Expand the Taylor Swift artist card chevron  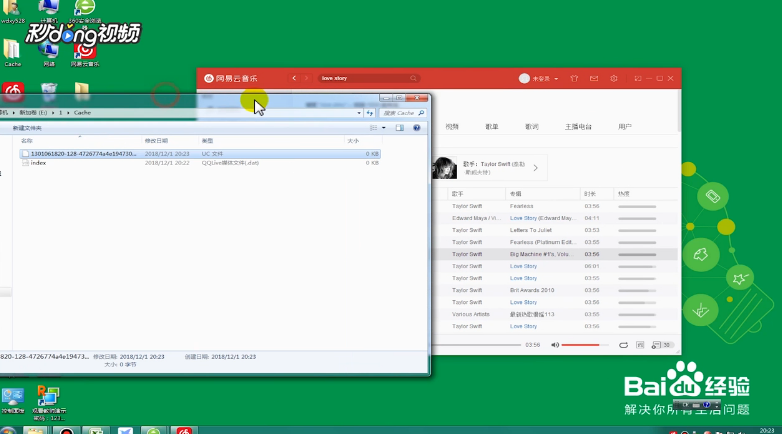coord(536,168)
